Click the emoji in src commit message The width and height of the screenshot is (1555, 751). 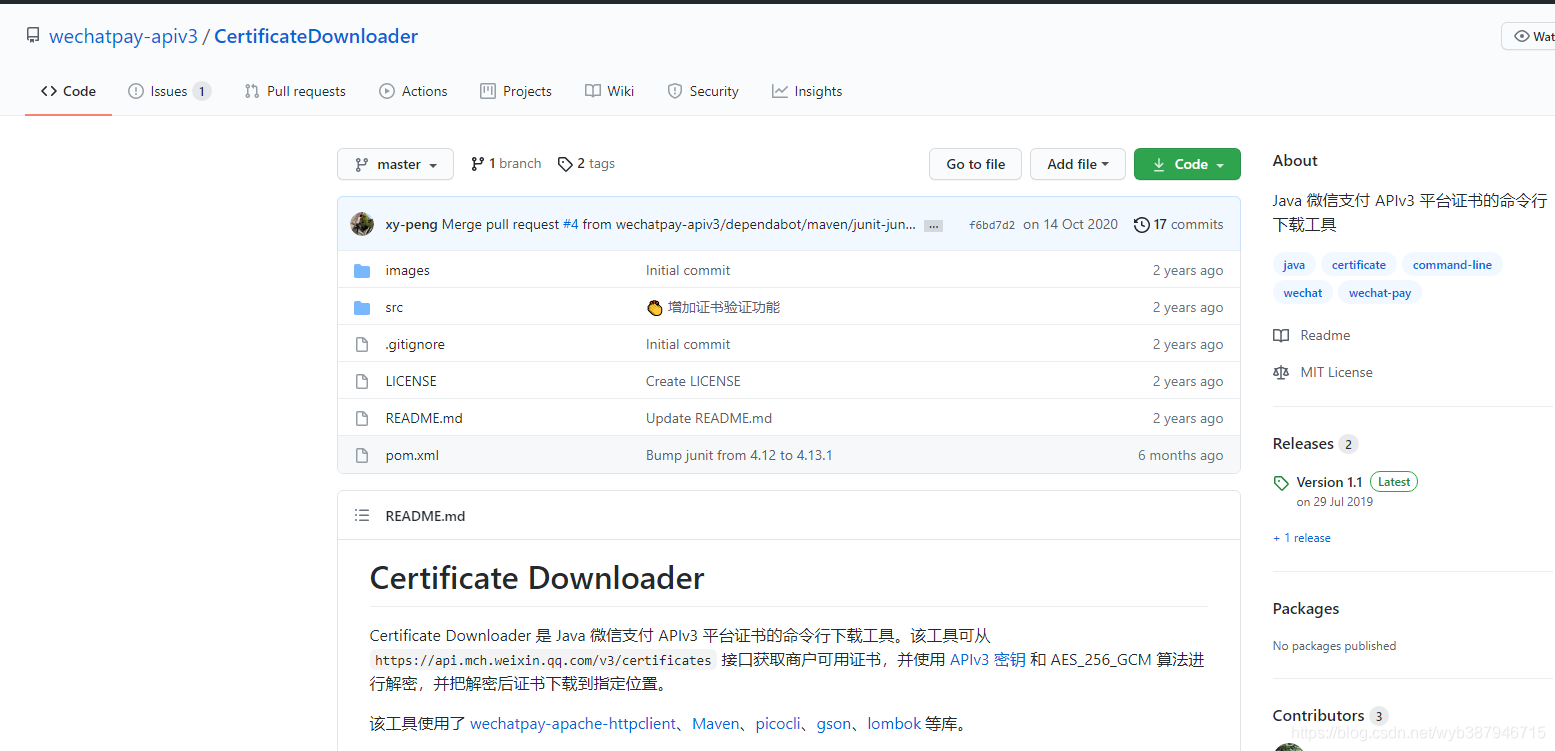coord(655,308)
